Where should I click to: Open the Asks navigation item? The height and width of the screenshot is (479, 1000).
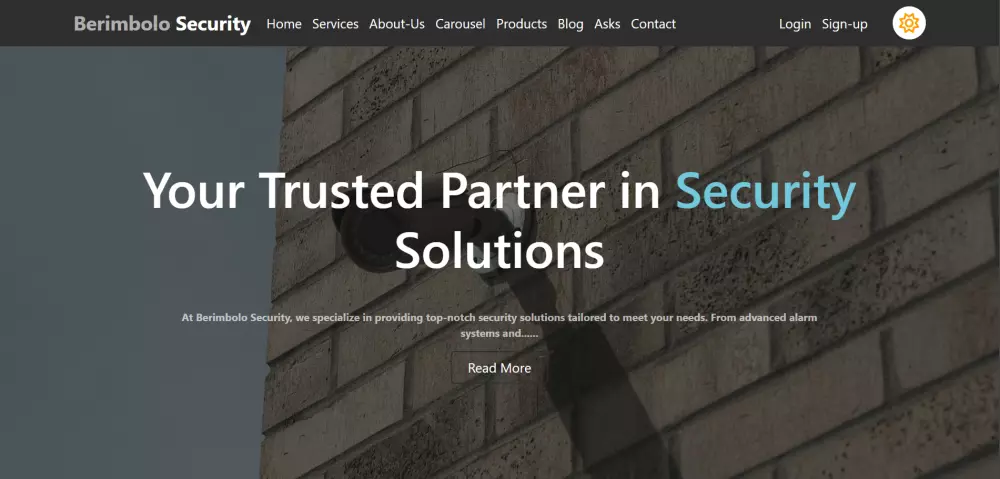(607, 24)
